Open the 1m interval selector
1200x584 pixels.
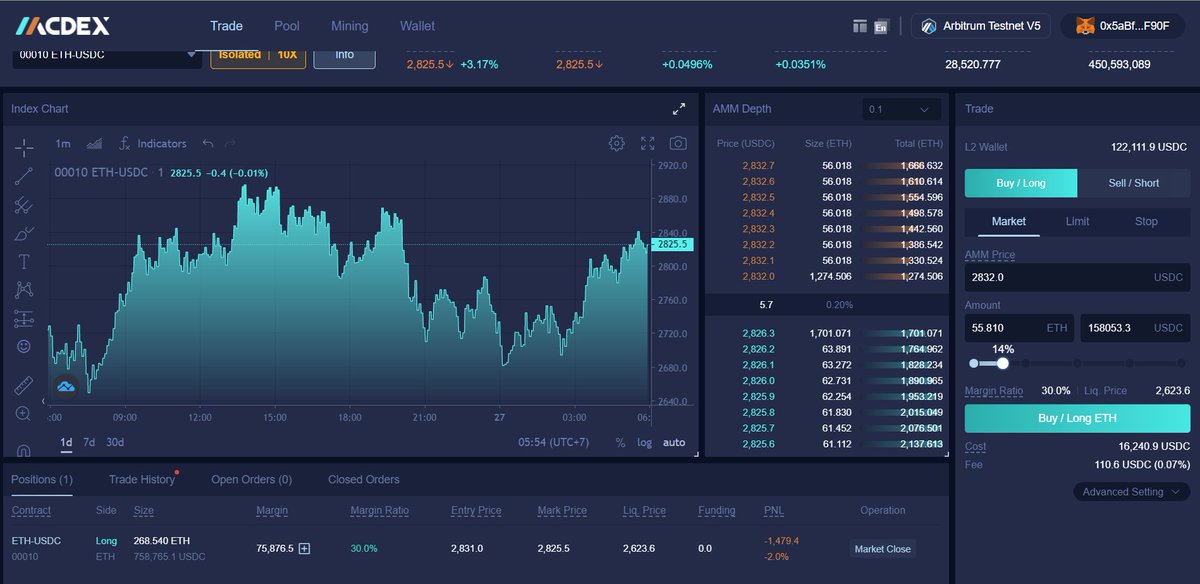(x=63, y=144)
